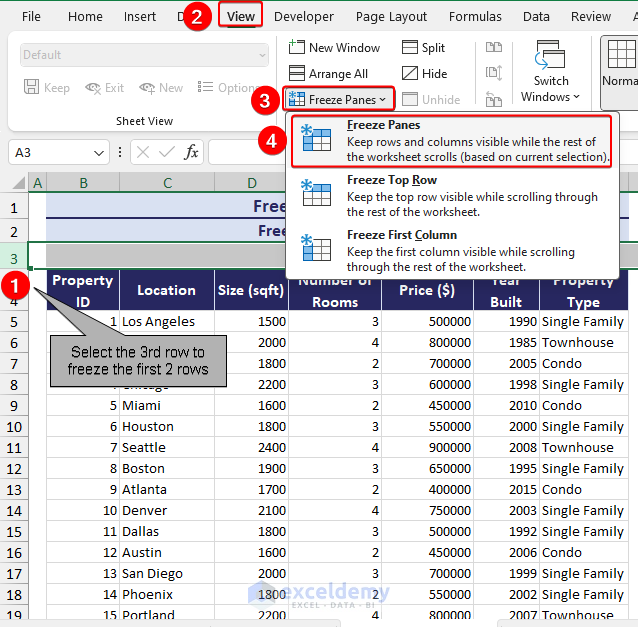Click the Exit sheet view icon

93,87
